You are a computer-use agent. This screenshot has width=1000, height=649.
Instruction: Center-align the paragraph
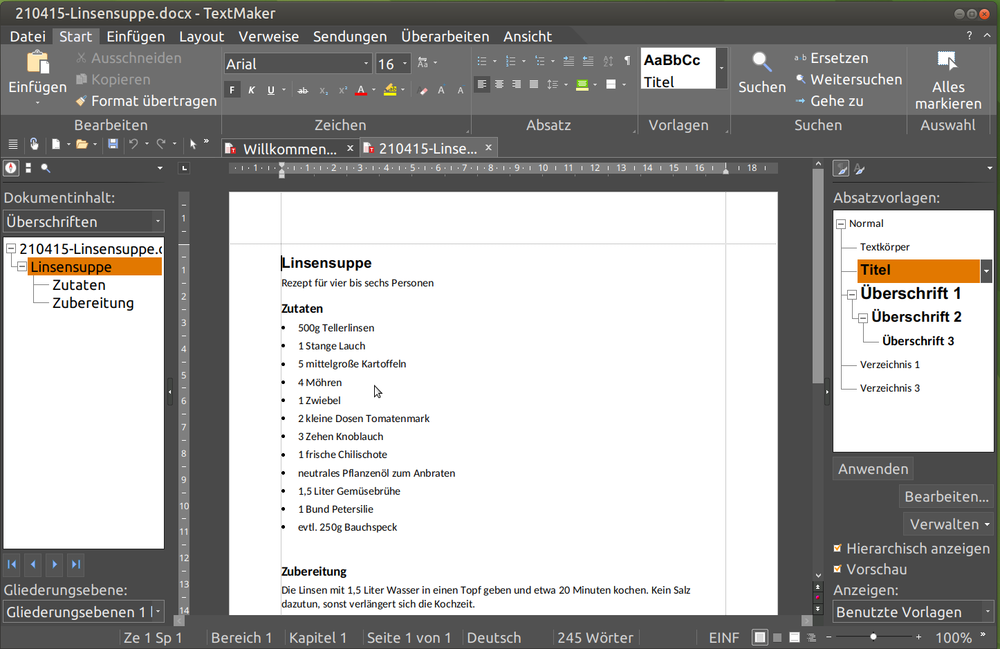pos(499,85)
